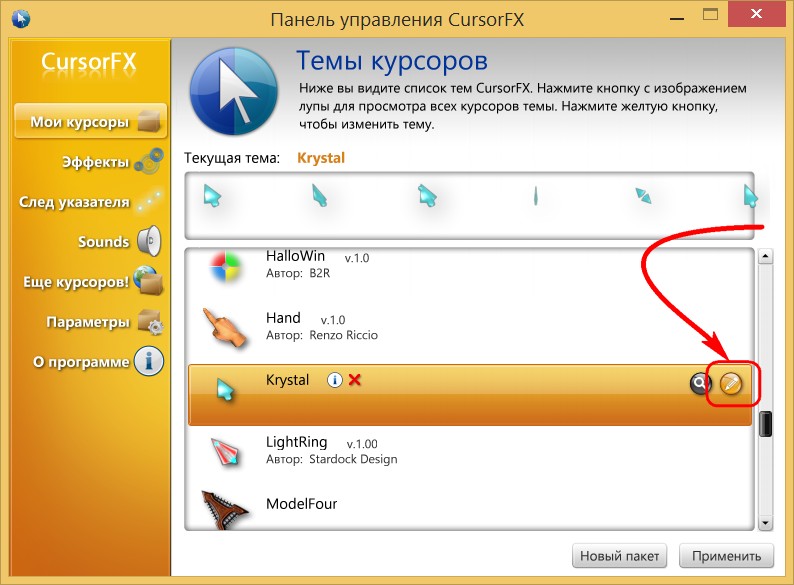Click the Параметры gear box icon
Viewport: 794px width, 585px height.
tap(151, 322)
